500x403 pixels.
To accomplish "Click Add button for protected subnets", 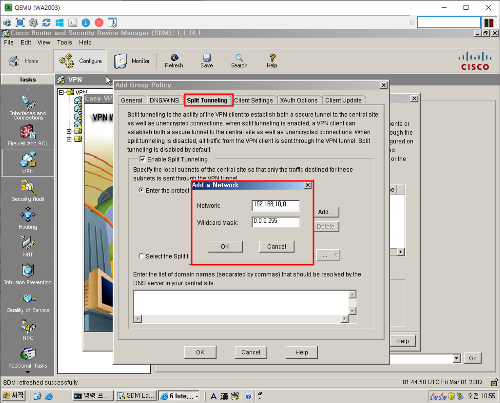I will (326, 212).
